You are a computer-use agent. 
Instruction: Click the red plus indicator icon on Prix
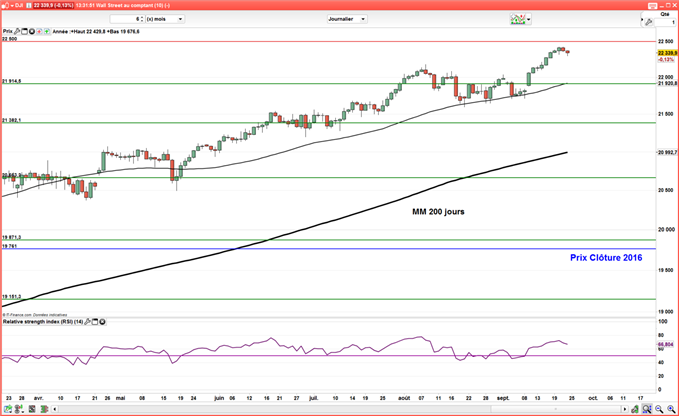pyautogui.click(x=39, y=32)
